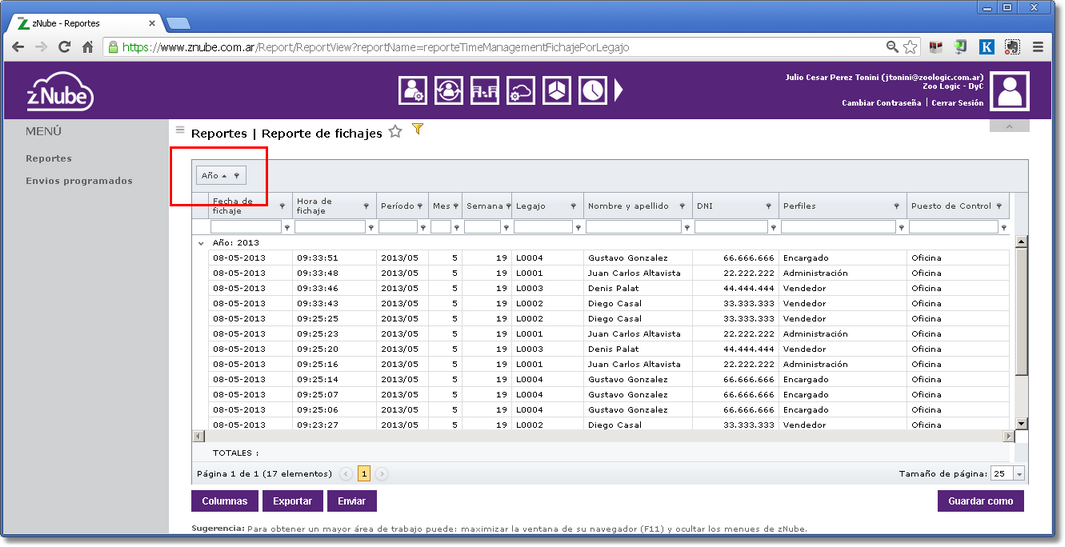Viewport: 1065px width, 547px height.
Task: Bookmark this page with Chrome star
Action: click(x=910, y=47)
